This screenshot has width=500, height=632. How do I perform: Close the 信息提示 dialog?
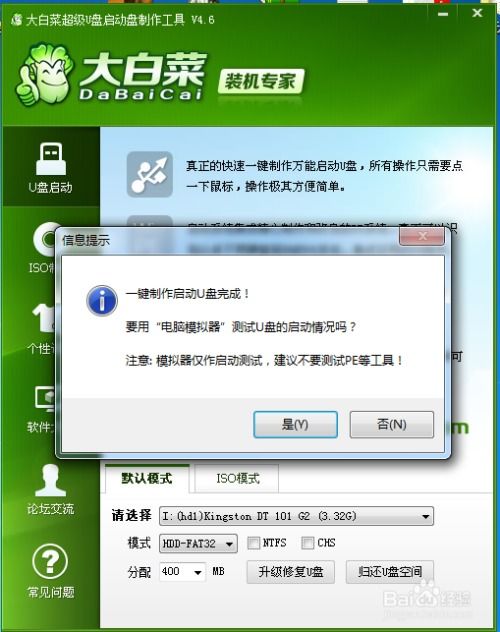422,236
